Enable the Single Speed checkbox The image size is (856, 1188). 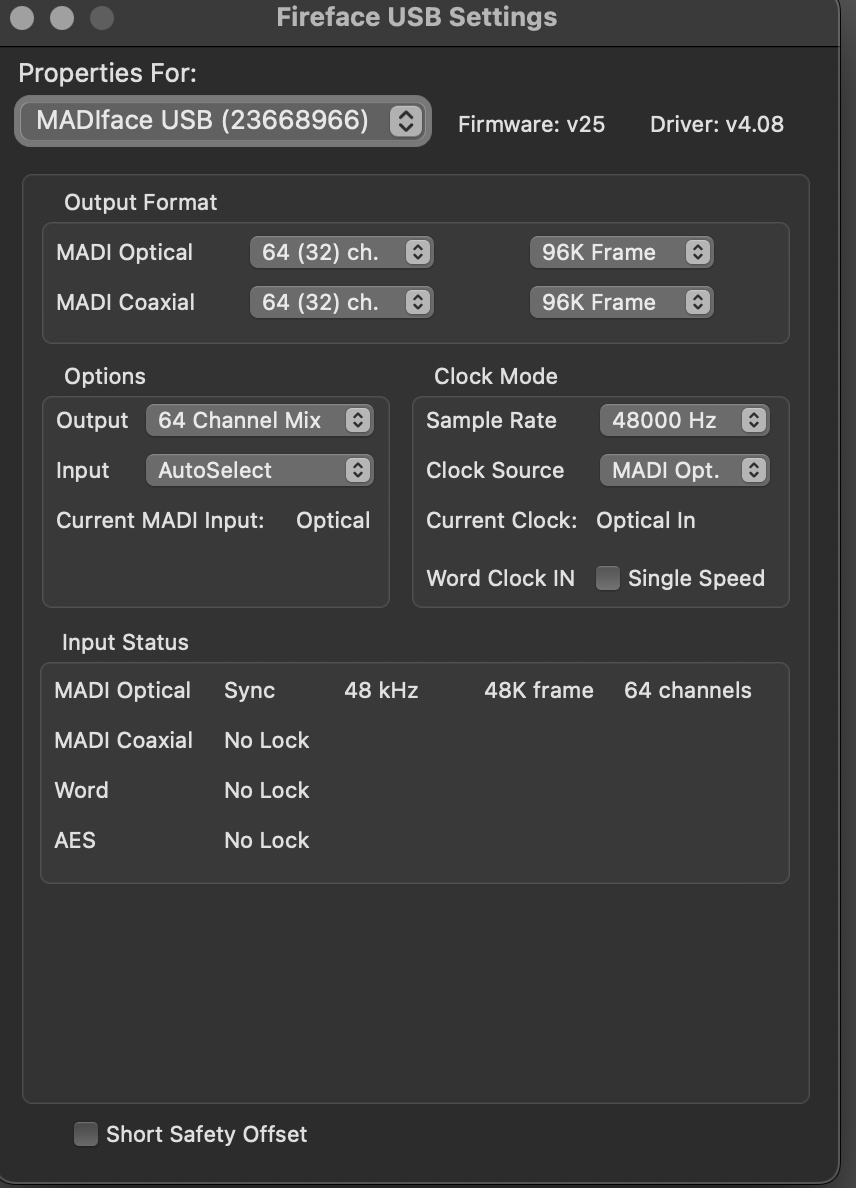pos(608,578)
